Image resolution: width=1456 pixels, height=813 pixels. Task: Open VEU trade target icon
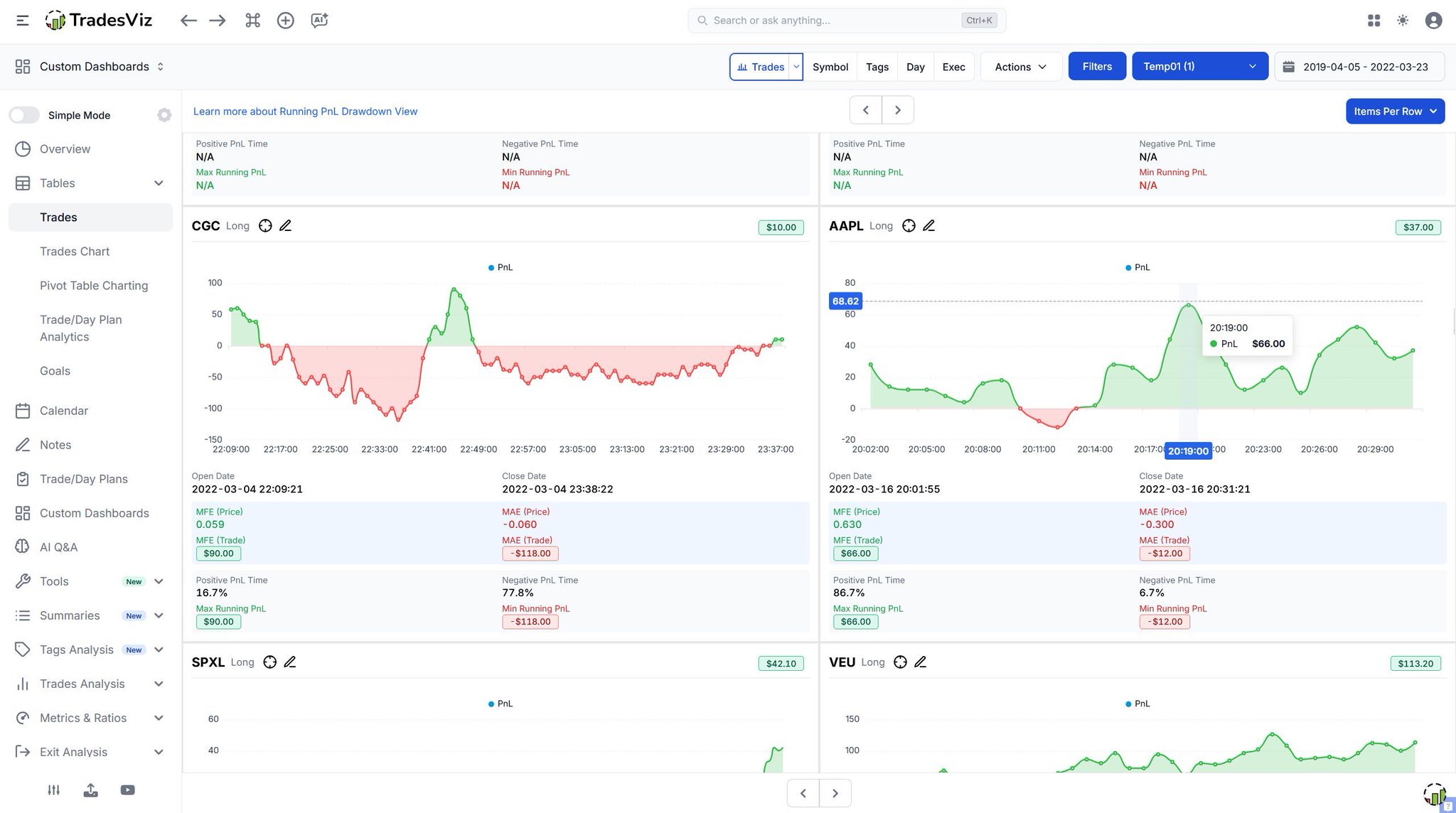click(901, 662)
